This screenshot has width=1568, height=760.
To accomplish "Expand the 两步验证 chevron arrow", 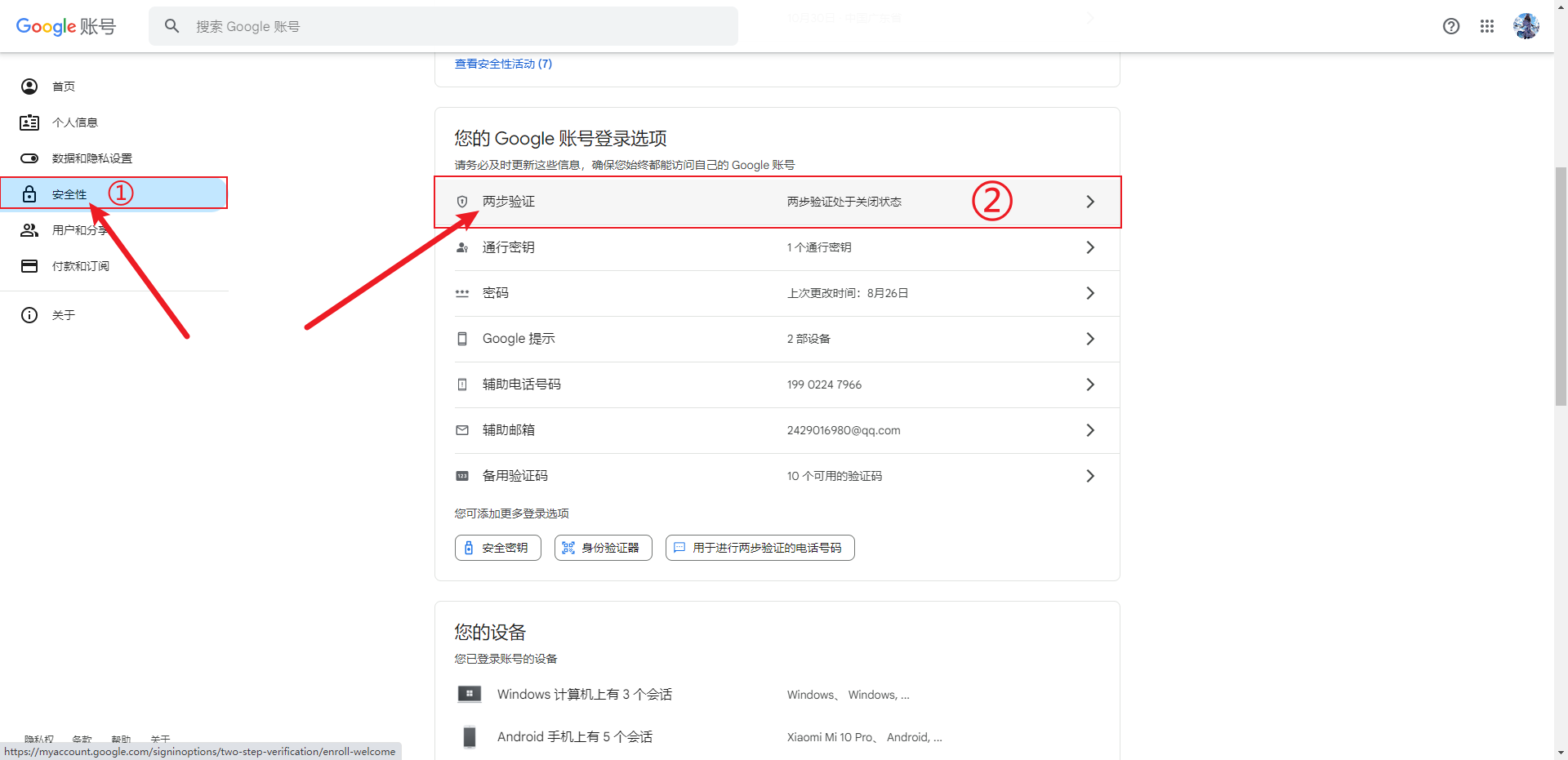I will (x=1090, y=202).
